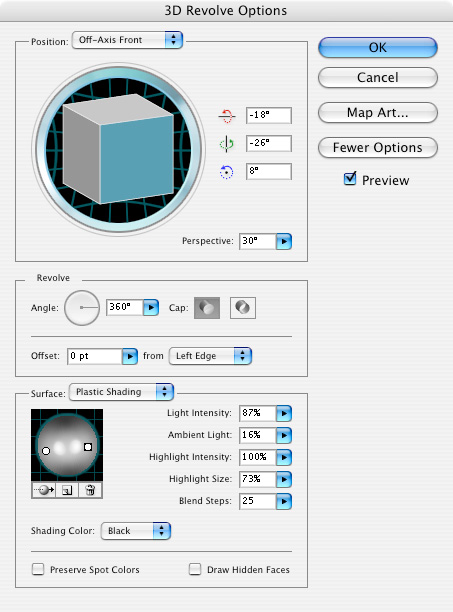Open the Shading Color dropdown showing Black
453x612 pixels.
click(136, 531)
